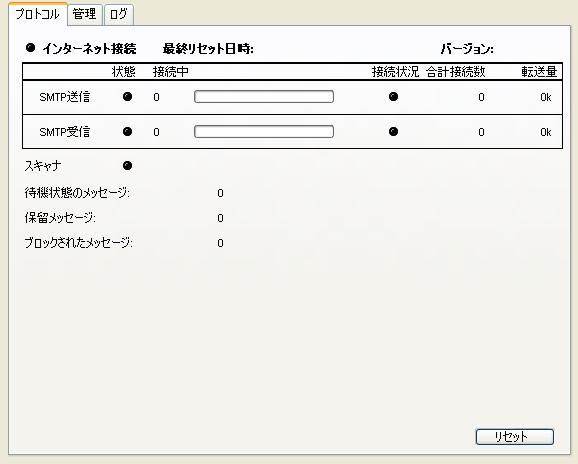
Task: Click the SMTP送信 状態 indicator dot
Action: (128, 97)
